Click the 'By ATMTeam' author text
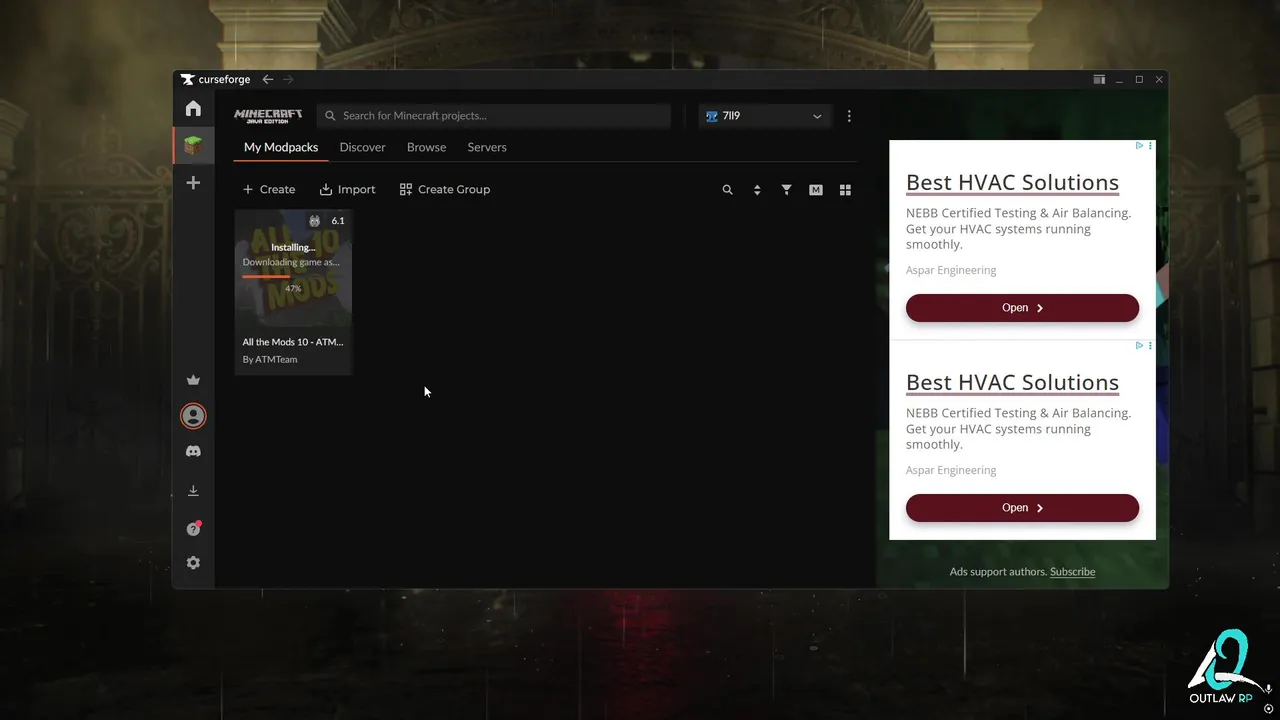 pos(270,360)
